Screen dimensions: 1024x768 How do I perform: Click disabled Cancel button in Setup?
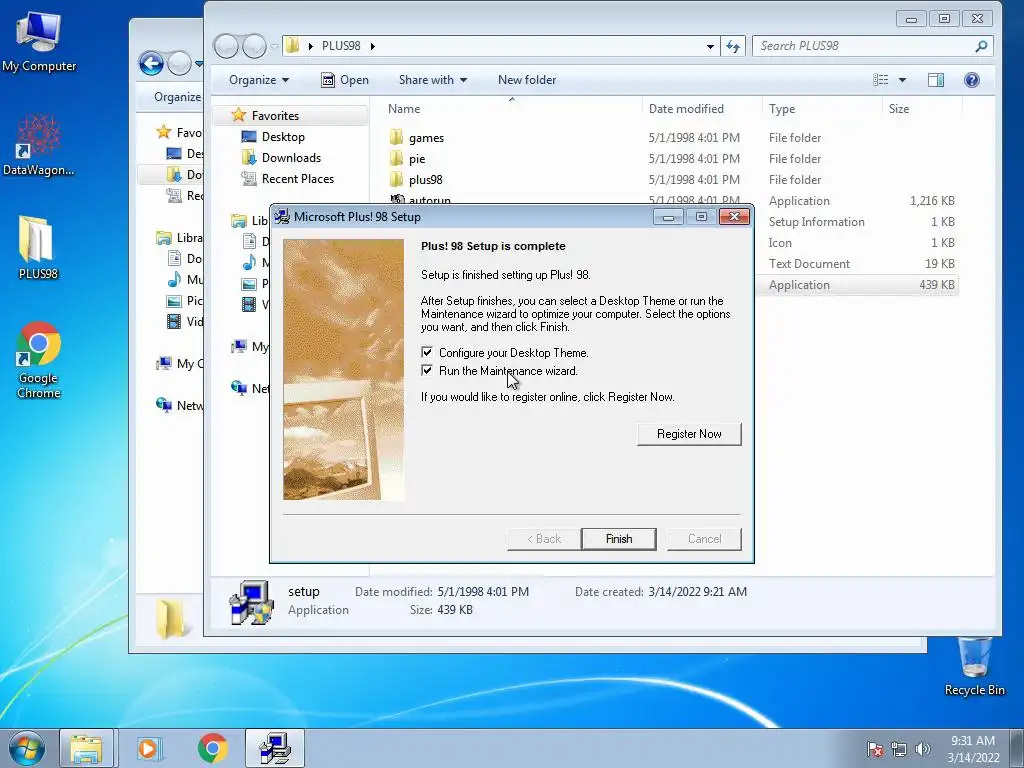(704, 539)
